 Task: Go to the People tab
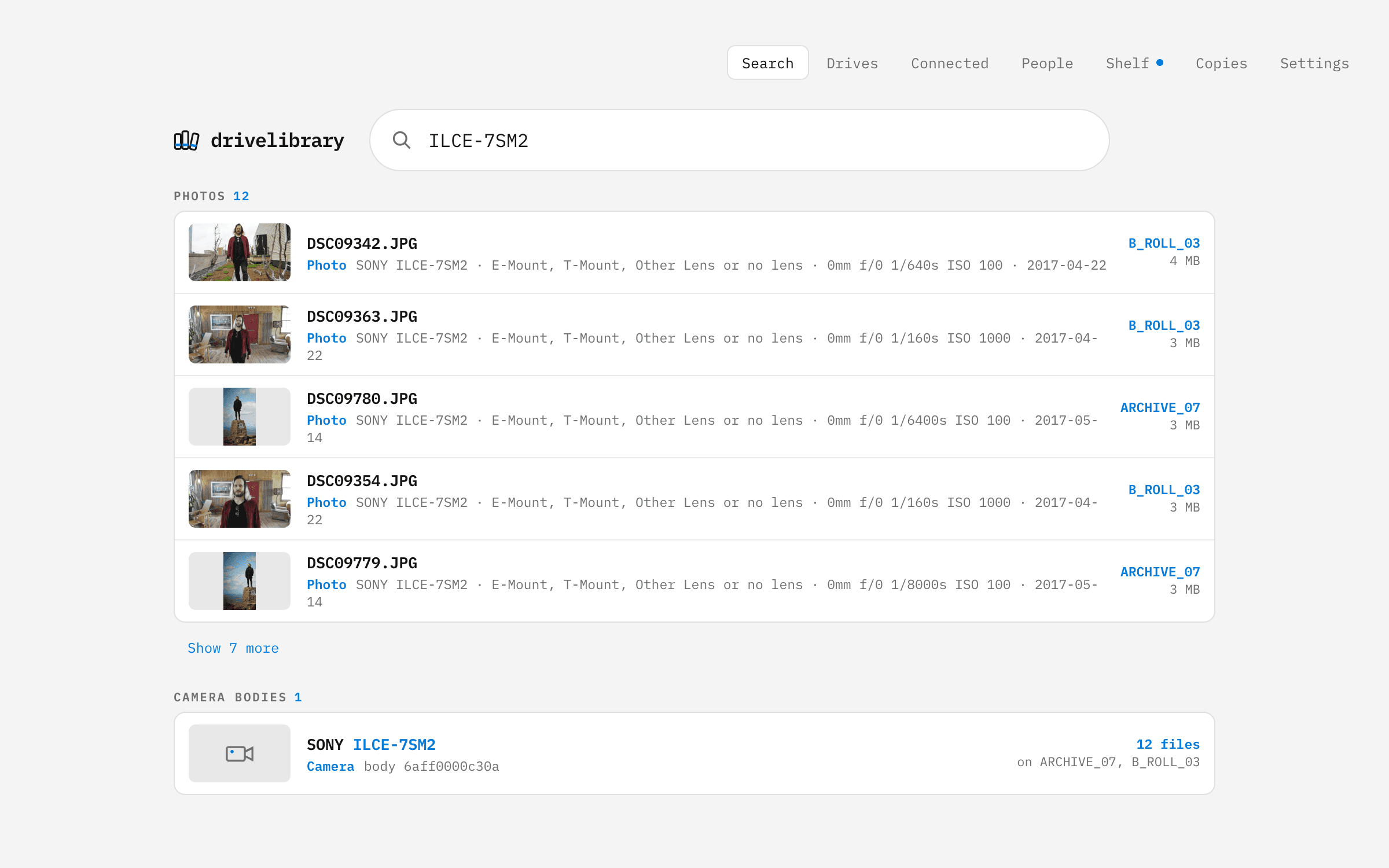point(1047,63)
